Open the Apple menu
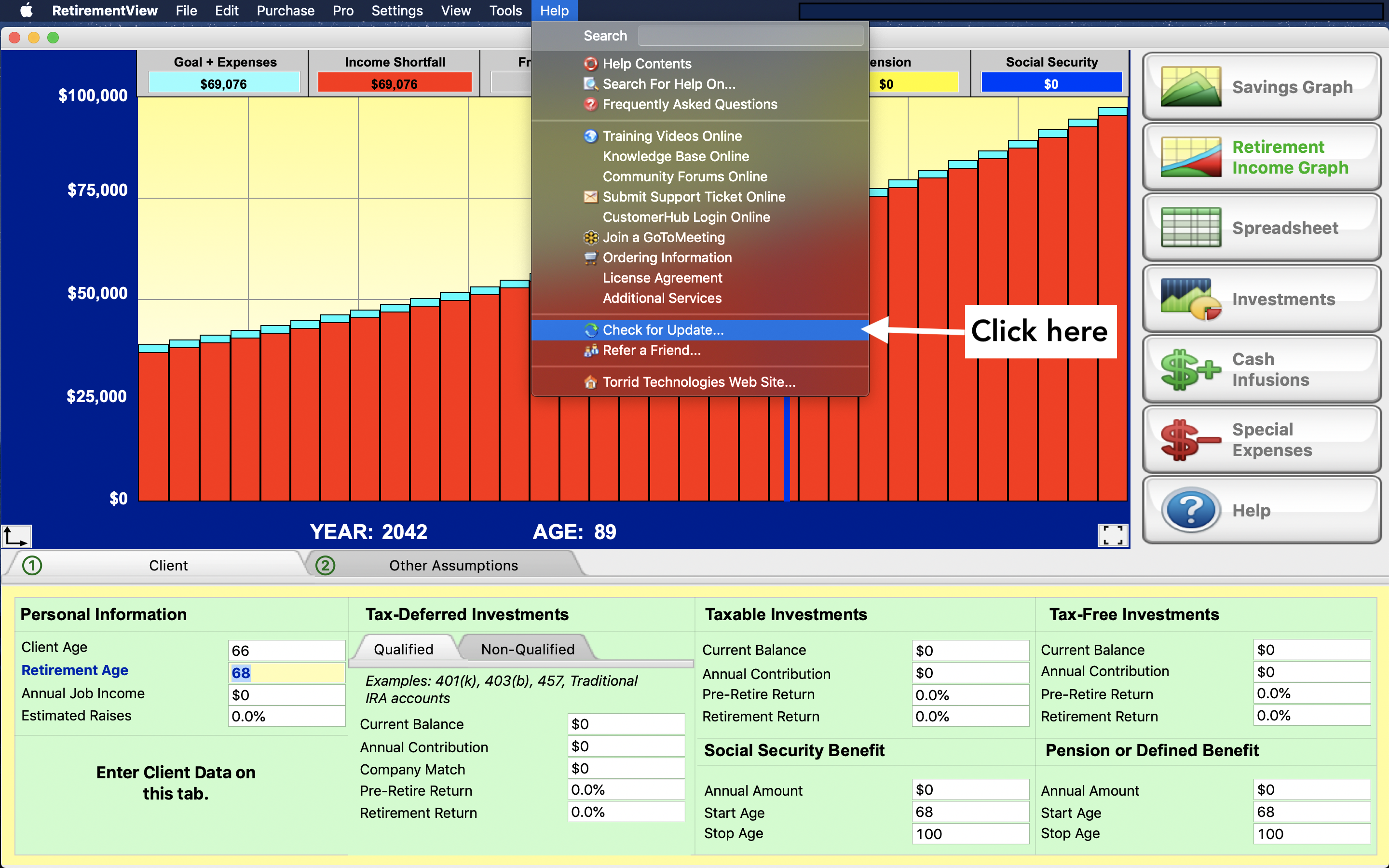 pos(26,10)
